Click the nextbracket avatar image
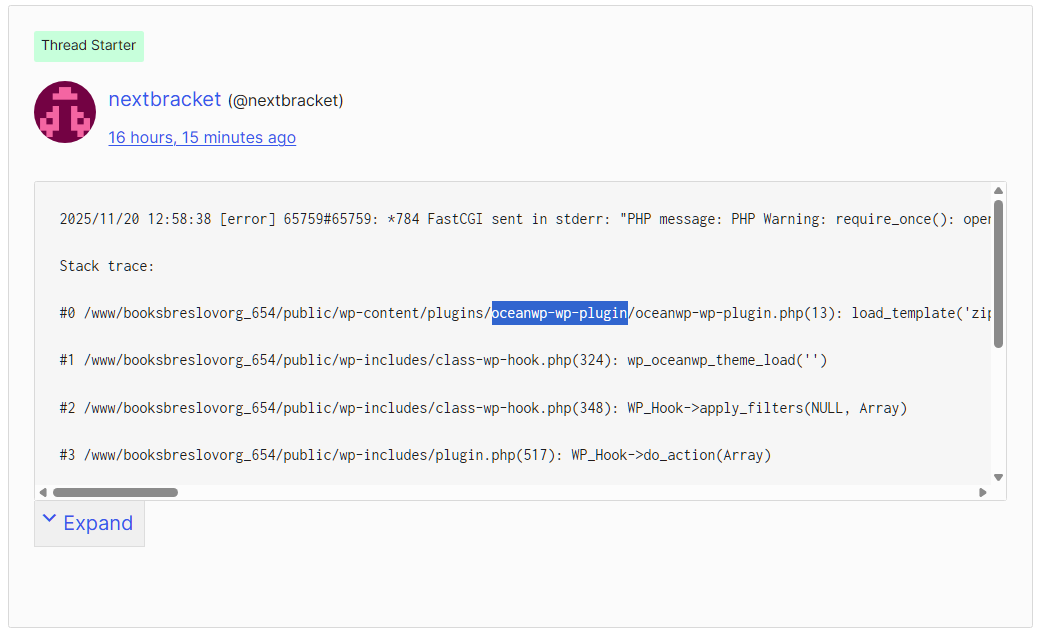This screenshot has width=1040, height=637. (65, 112)
